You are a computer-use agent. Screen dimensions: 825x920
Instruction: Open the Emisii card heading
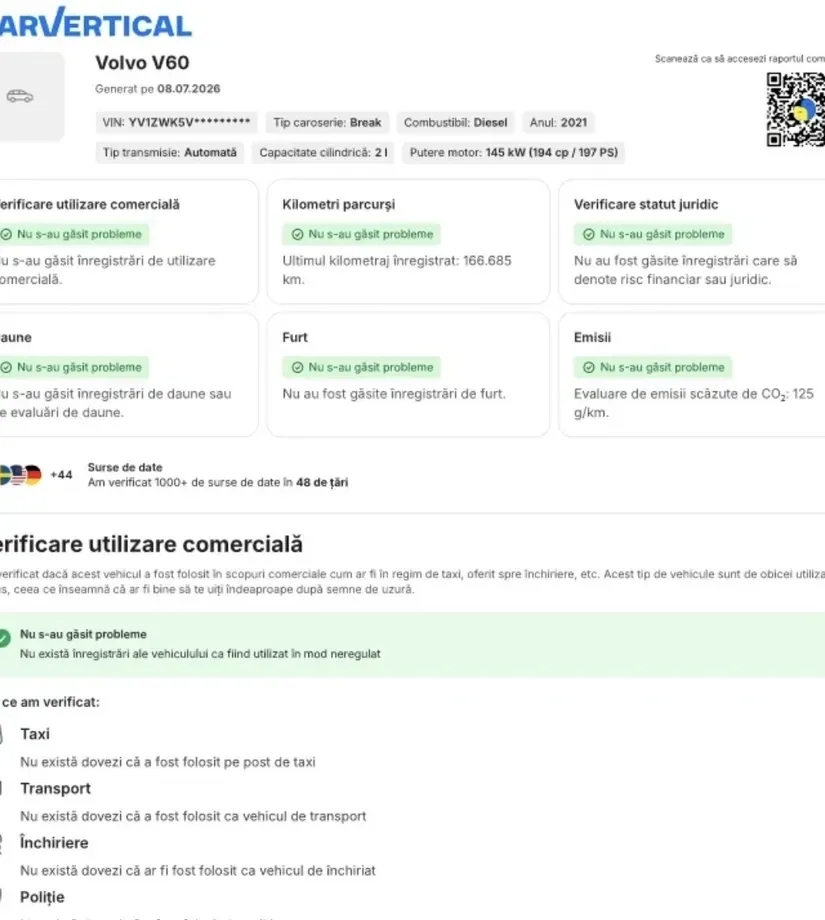pyautogui.click(x=592, y=337)
